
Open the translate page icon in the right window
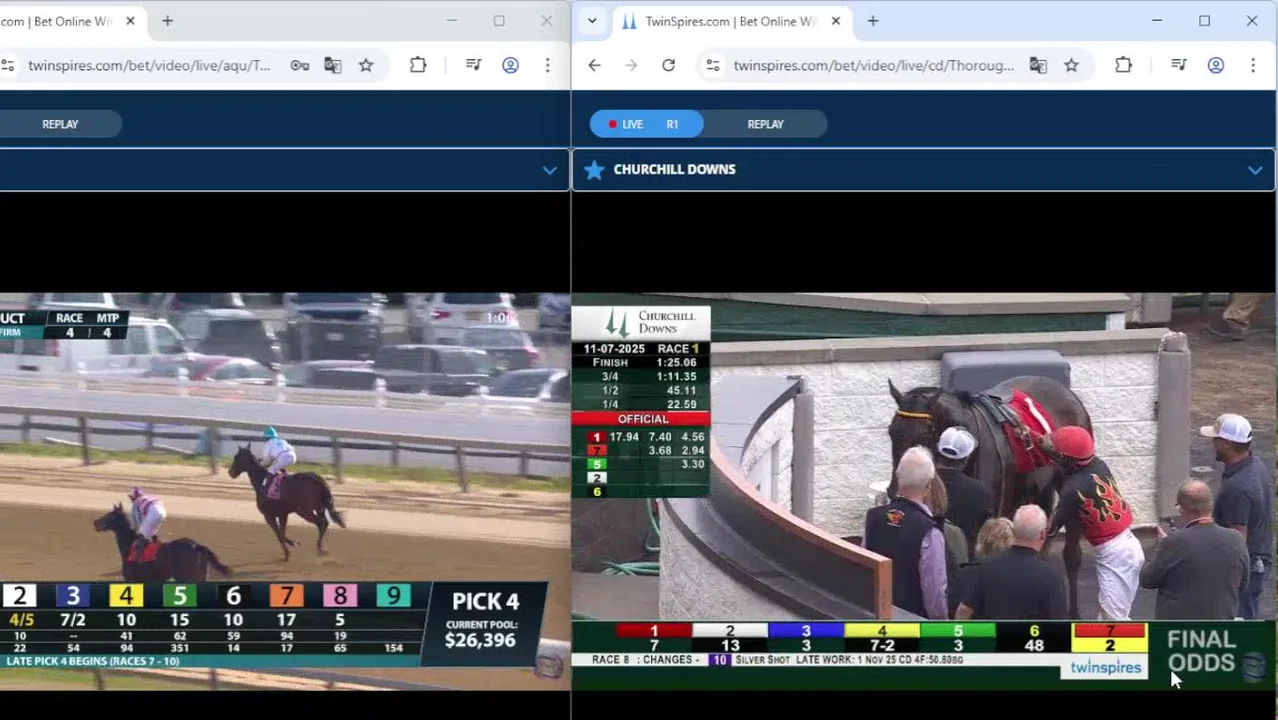[1038, 66]
